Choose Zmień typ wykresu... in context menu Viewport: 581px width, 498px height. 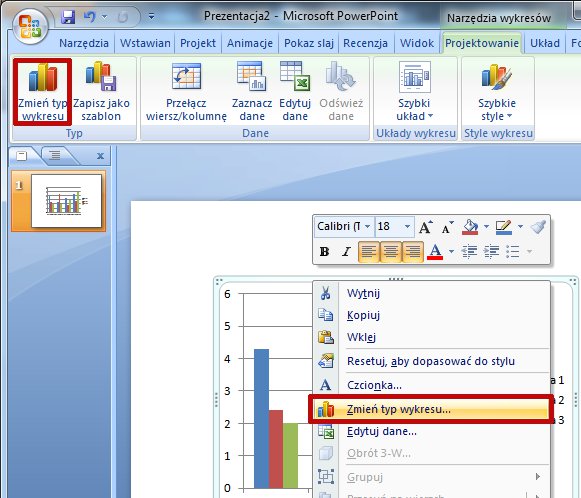[x=431, y=409]
